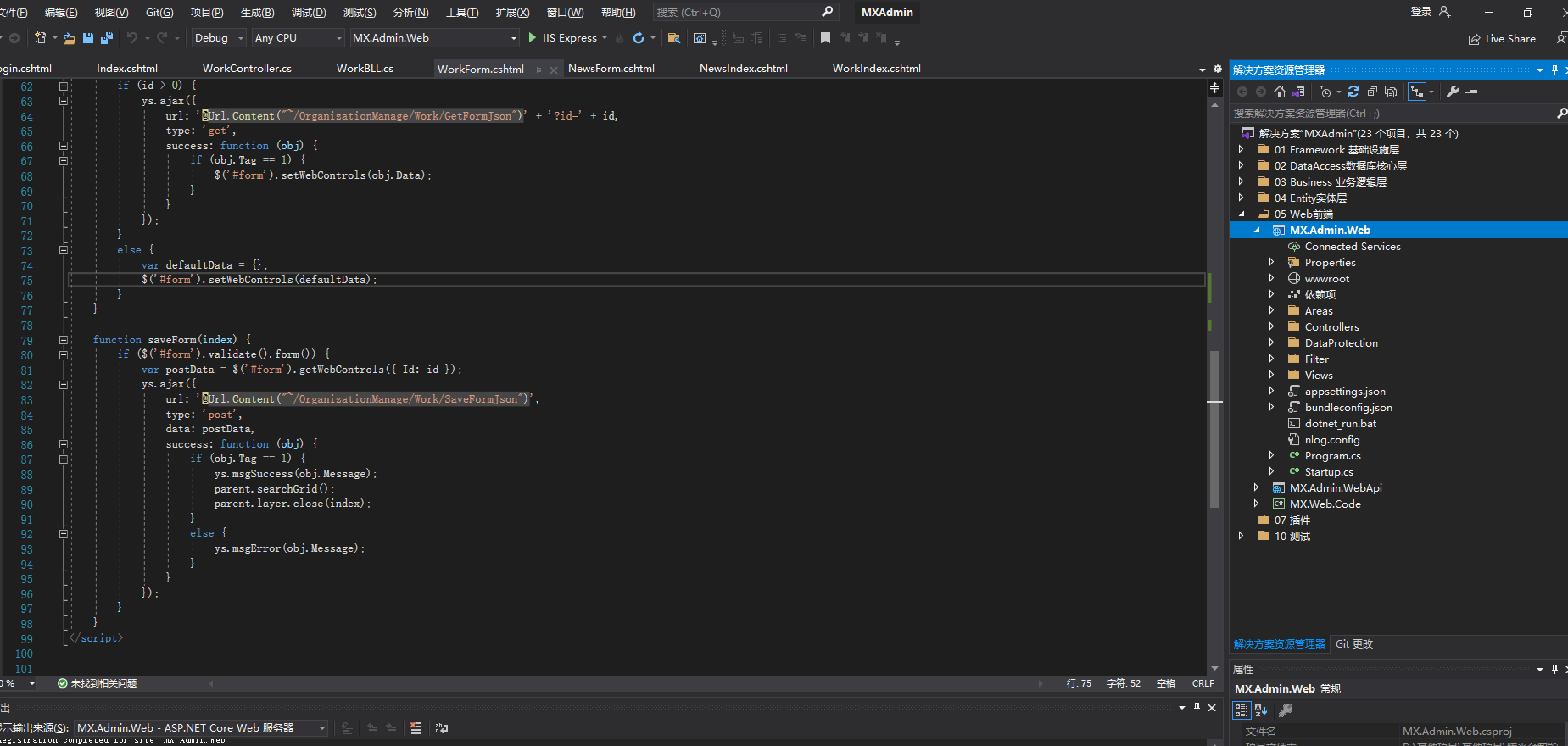
Task: Click the 未找到相关问题 status indicator
Action: 97,683
